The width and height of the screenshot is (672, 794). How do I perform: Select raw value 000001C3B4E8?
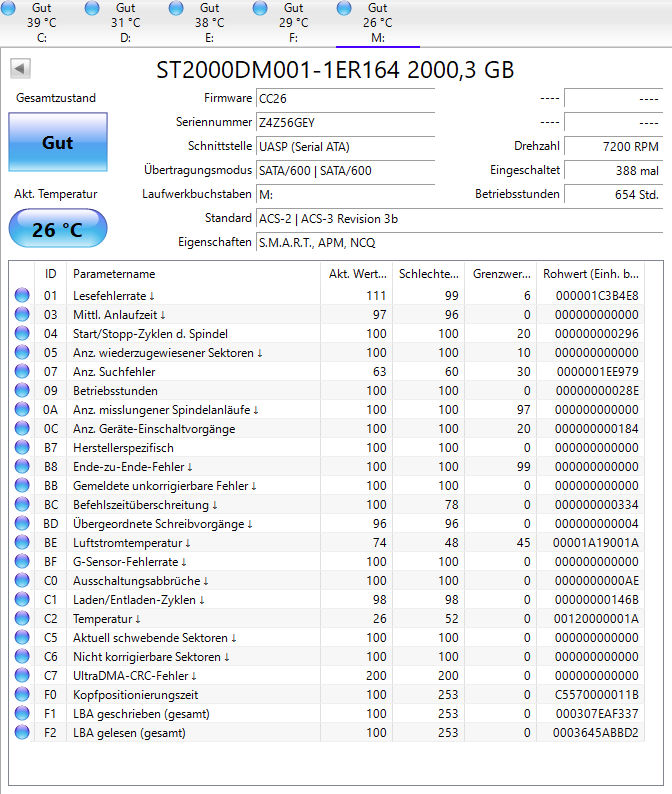[597, 296]
